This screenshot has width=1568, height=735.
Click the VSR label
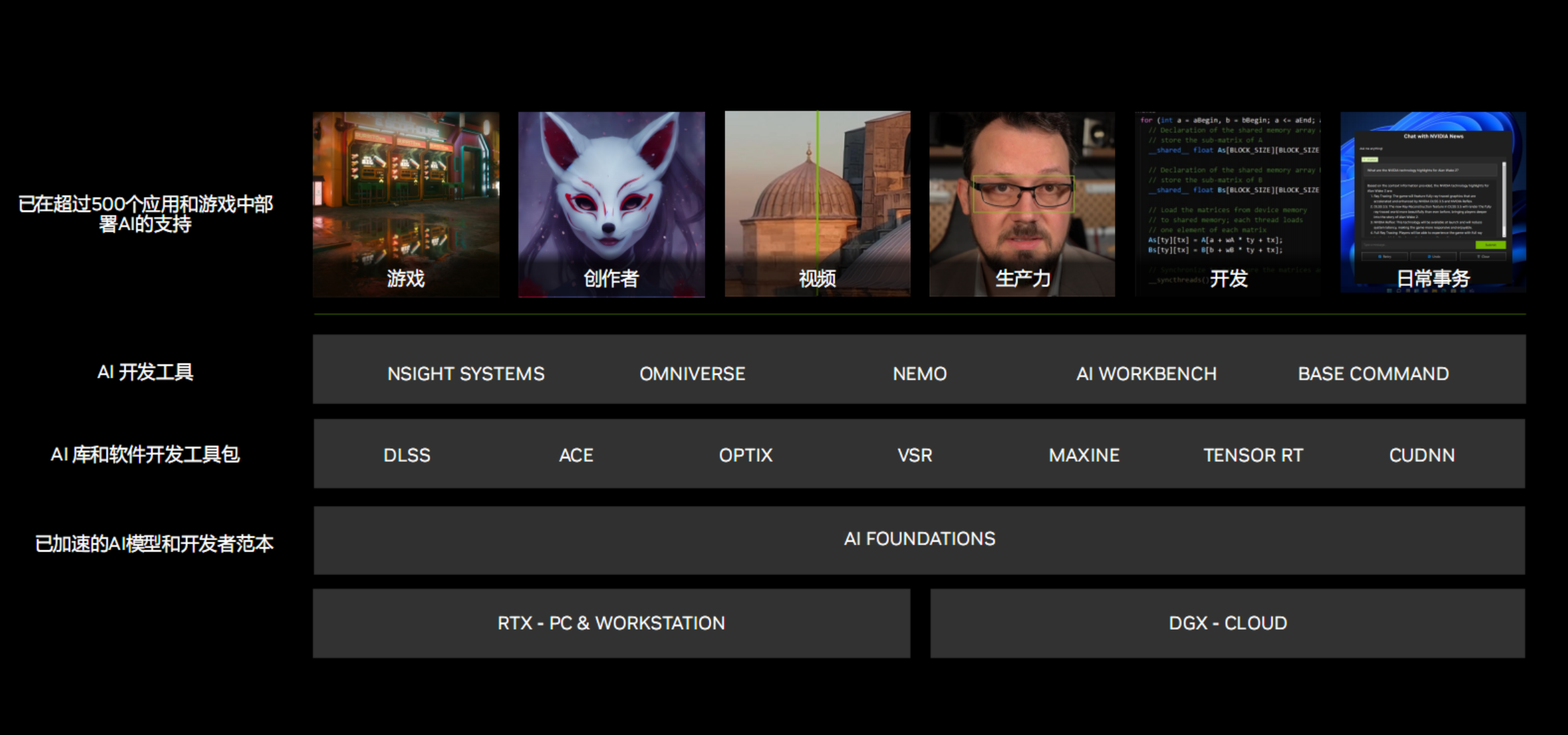coord(915,455)
